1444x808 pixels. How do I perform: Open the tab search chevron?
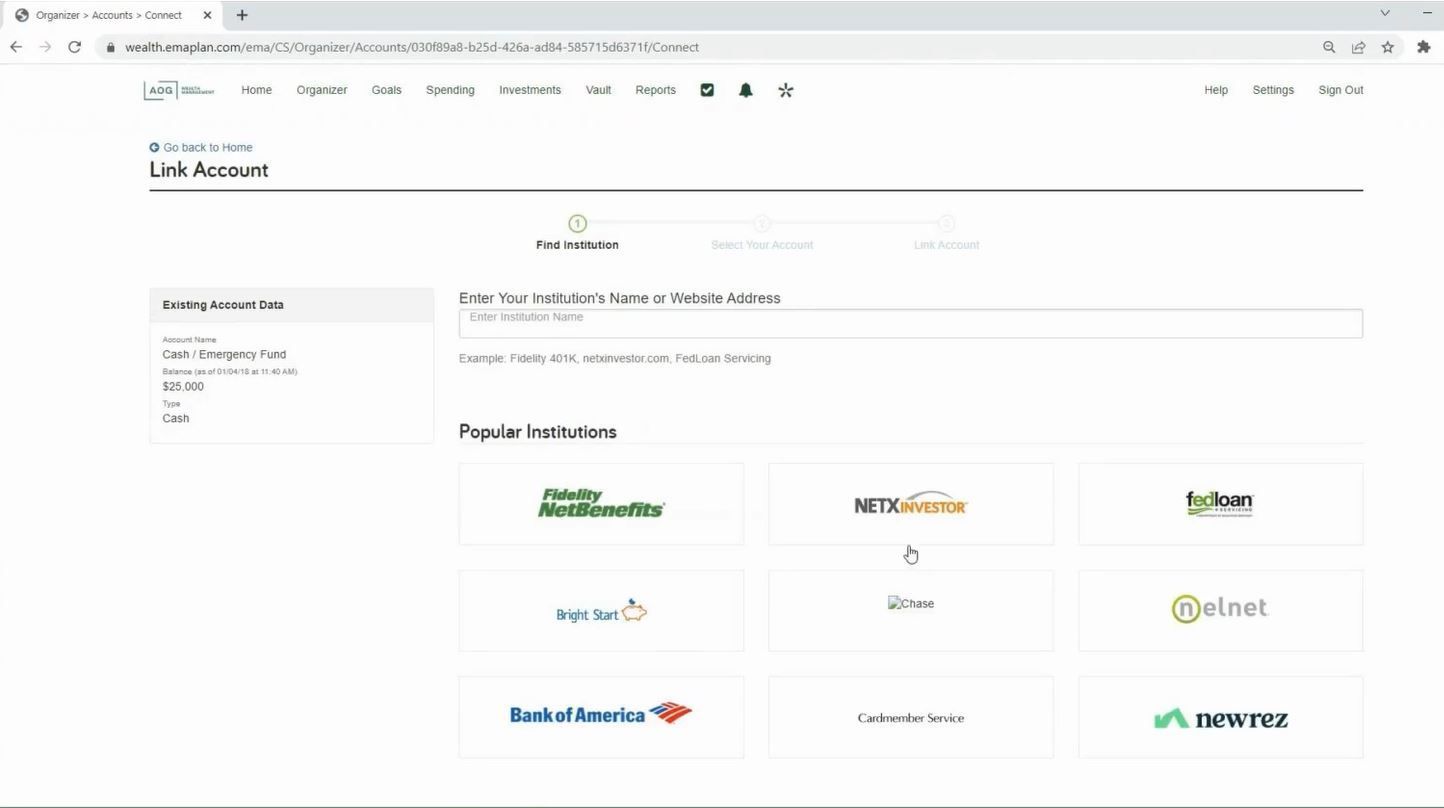coord(1385,14)
